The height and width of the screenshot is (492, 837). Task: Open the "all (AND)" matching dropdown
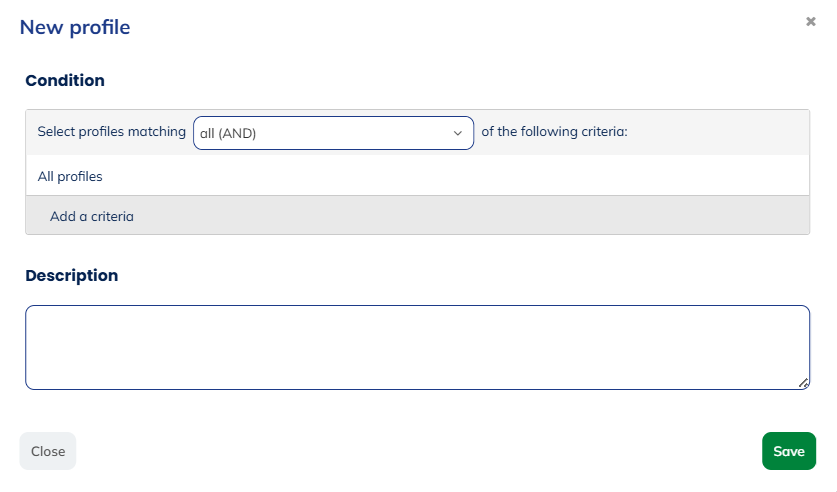(333, 133)
